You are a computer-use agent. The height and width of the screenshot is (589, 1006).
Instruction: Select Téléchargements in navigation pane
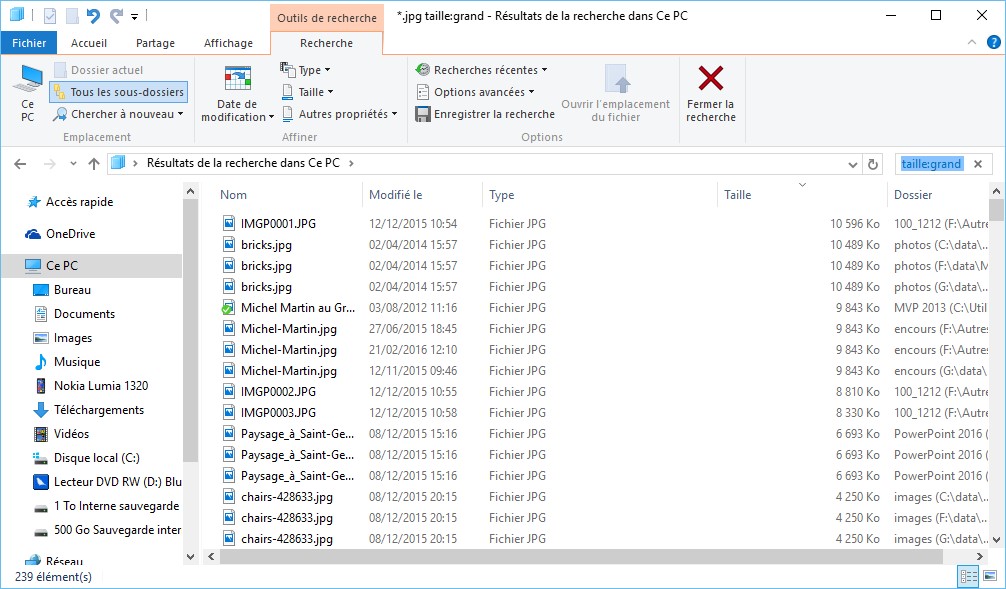98,410
